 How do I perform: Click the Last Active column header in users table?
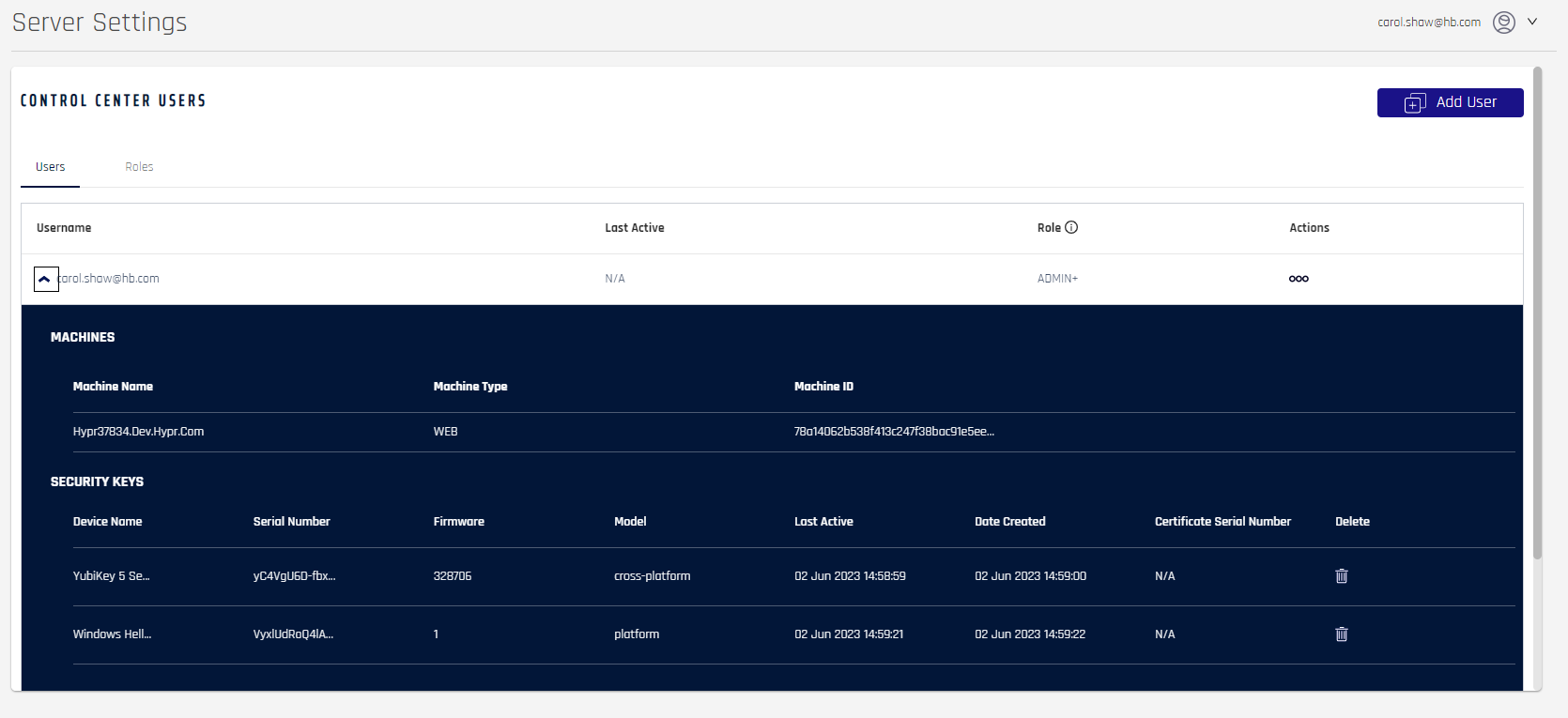635,228
